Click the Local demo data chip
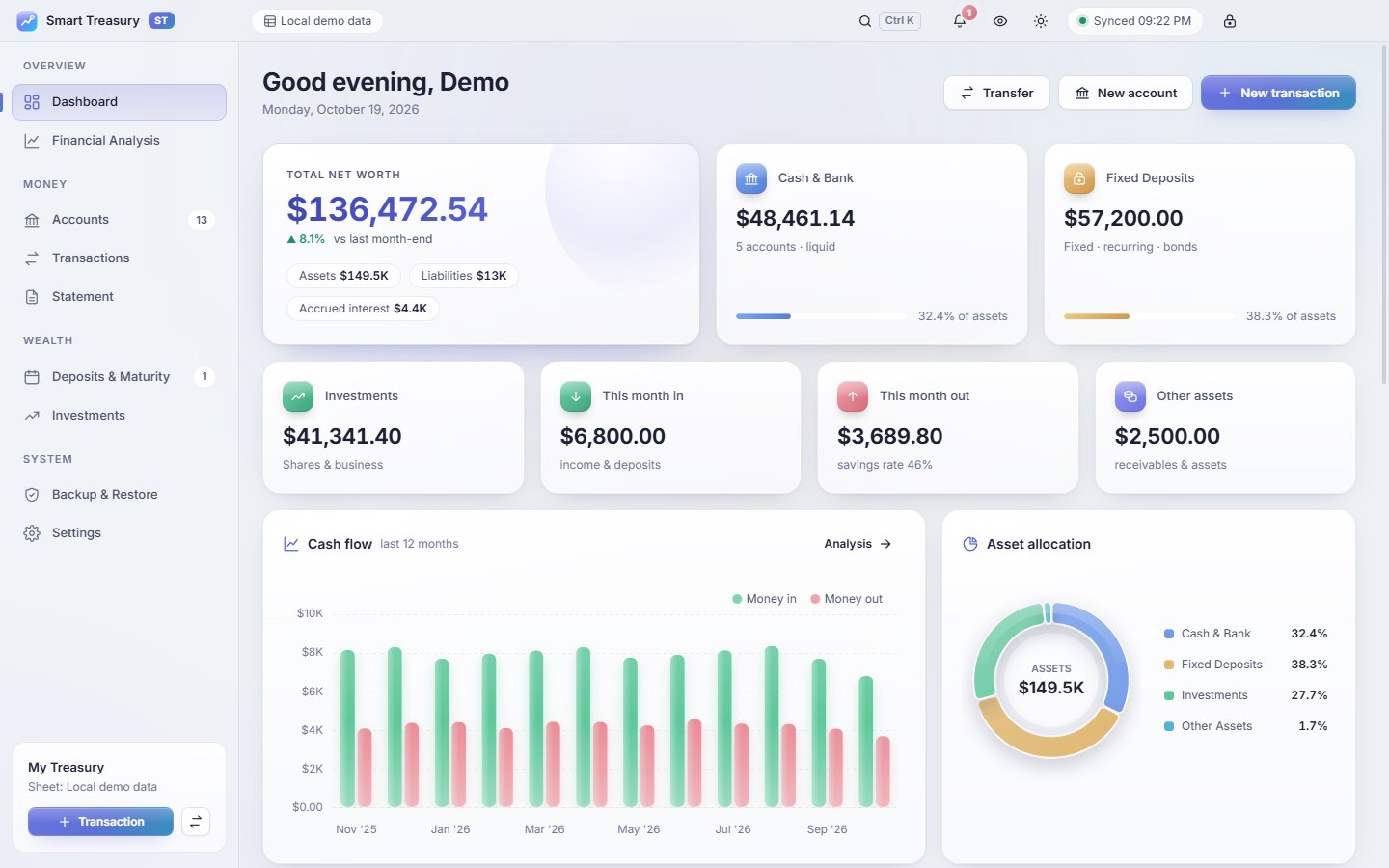 (x=317, y=21)
